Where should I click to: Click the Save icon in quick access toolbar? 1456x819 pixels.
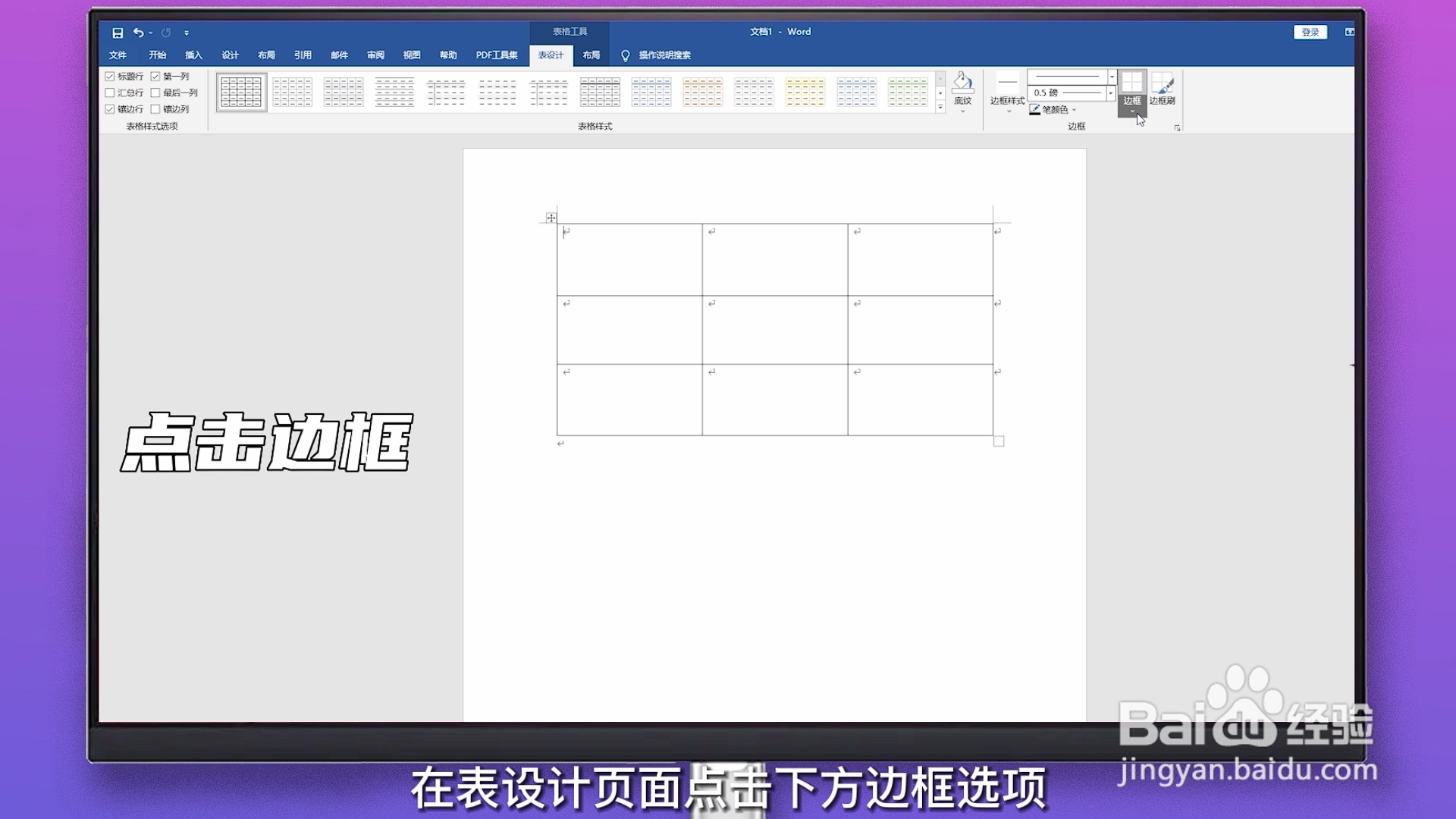pyautogui.click(x=118, y=33)
